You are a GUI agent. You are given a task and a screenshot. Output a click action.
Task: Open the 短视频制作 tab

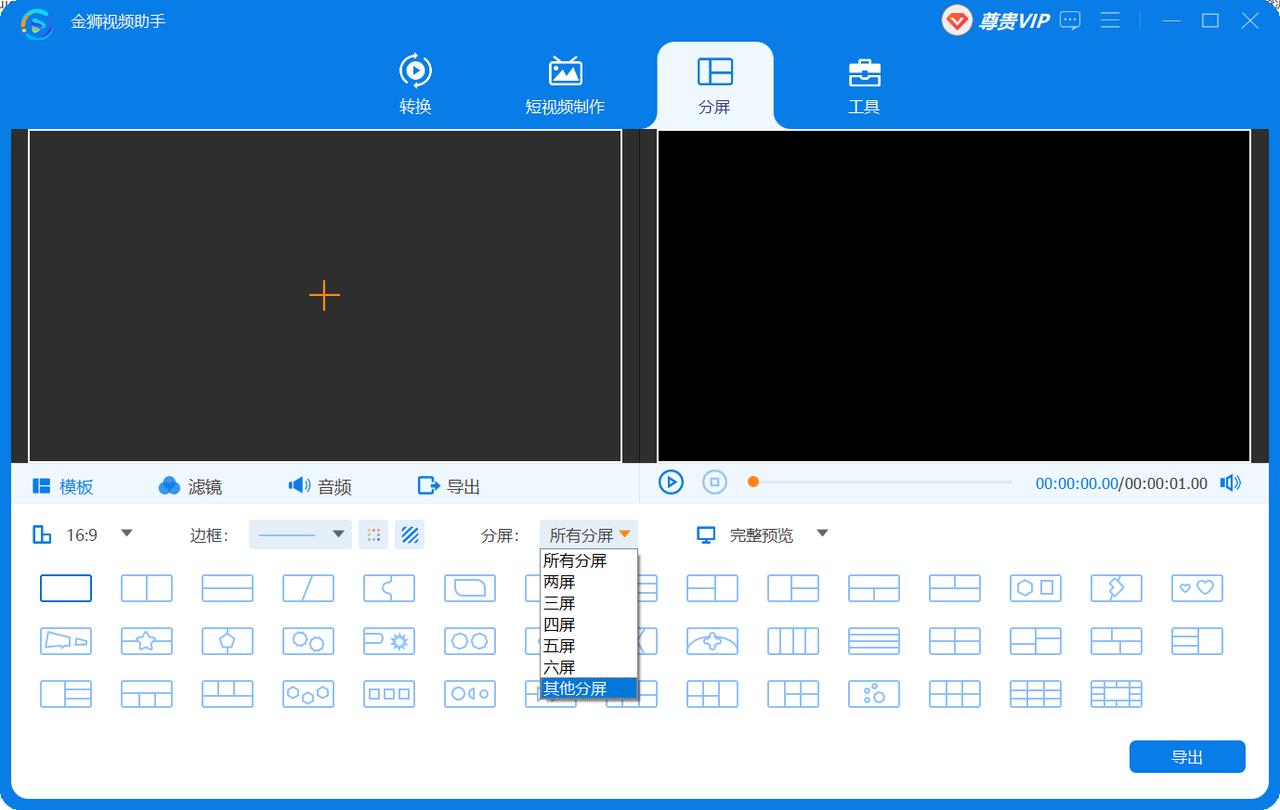point(565,85)
